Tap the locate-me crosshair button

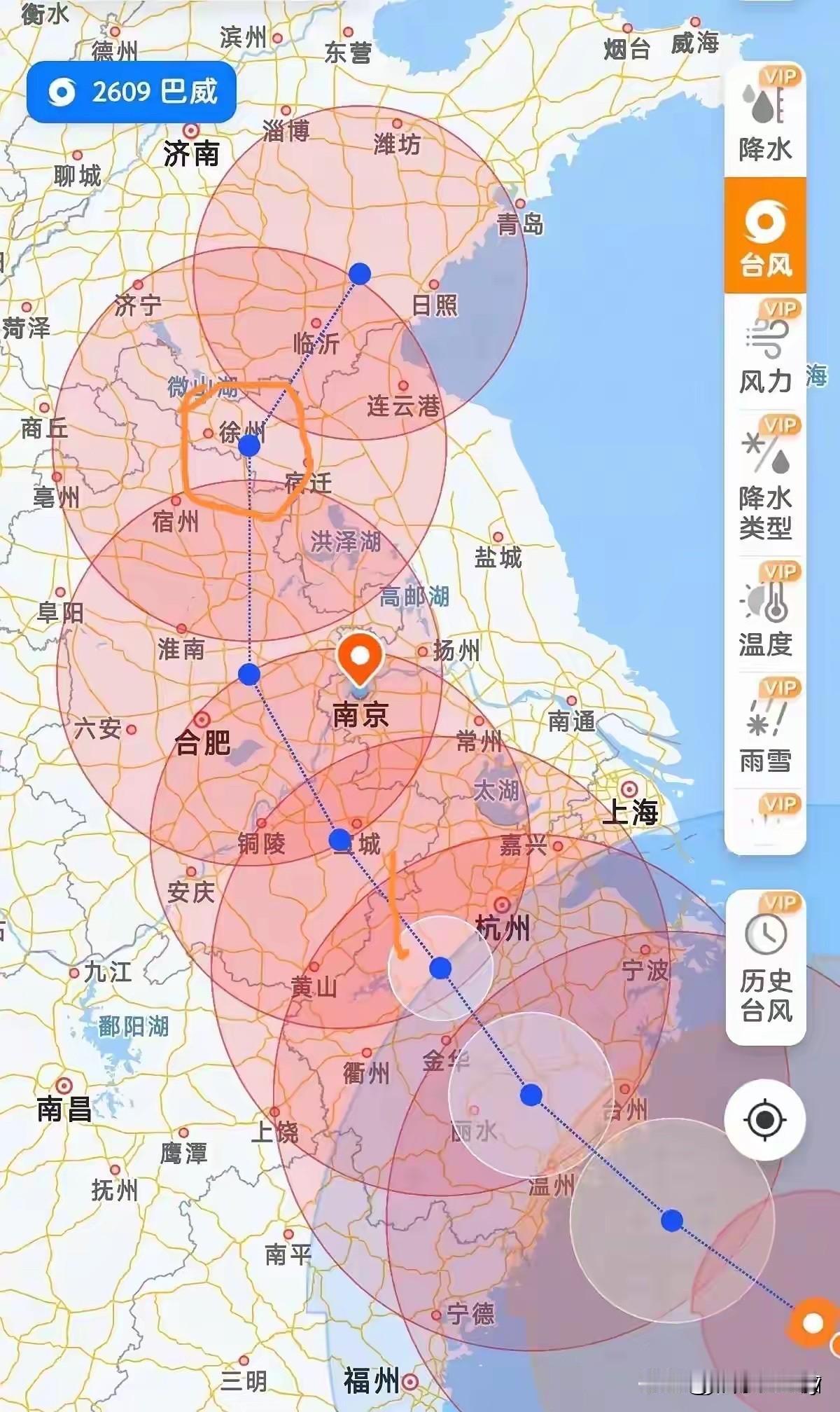coord(764,1119)
